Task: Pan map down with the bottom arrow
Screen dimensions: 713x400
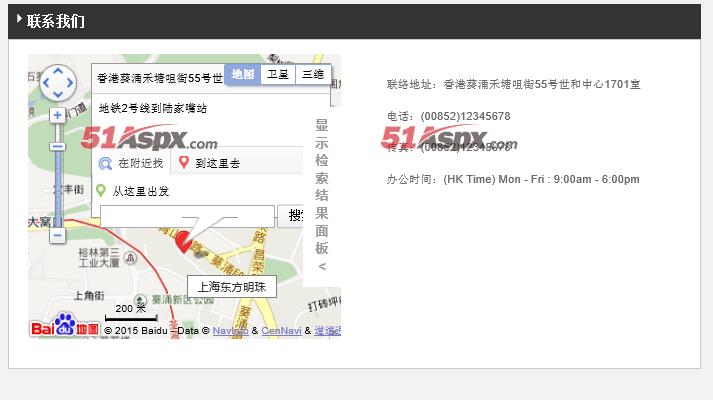Action: [x=58, y=95]
